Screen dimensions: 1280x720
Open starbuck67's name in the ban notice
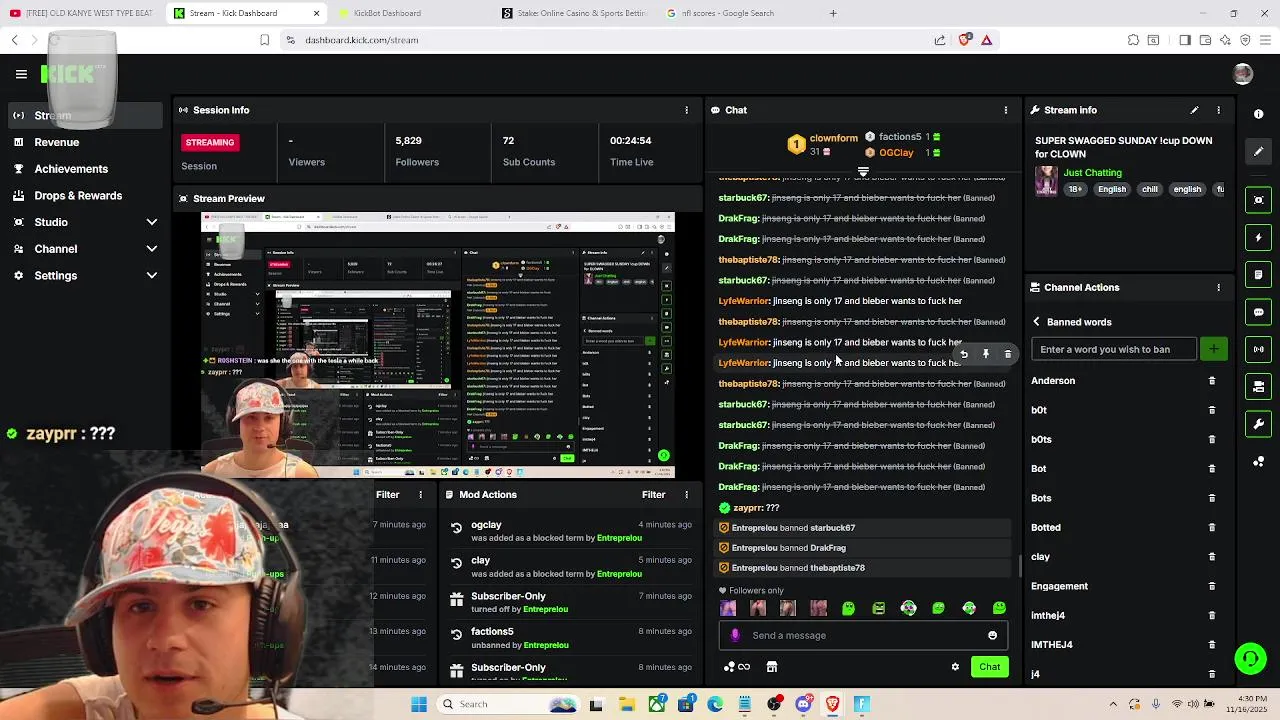point(832,528)
